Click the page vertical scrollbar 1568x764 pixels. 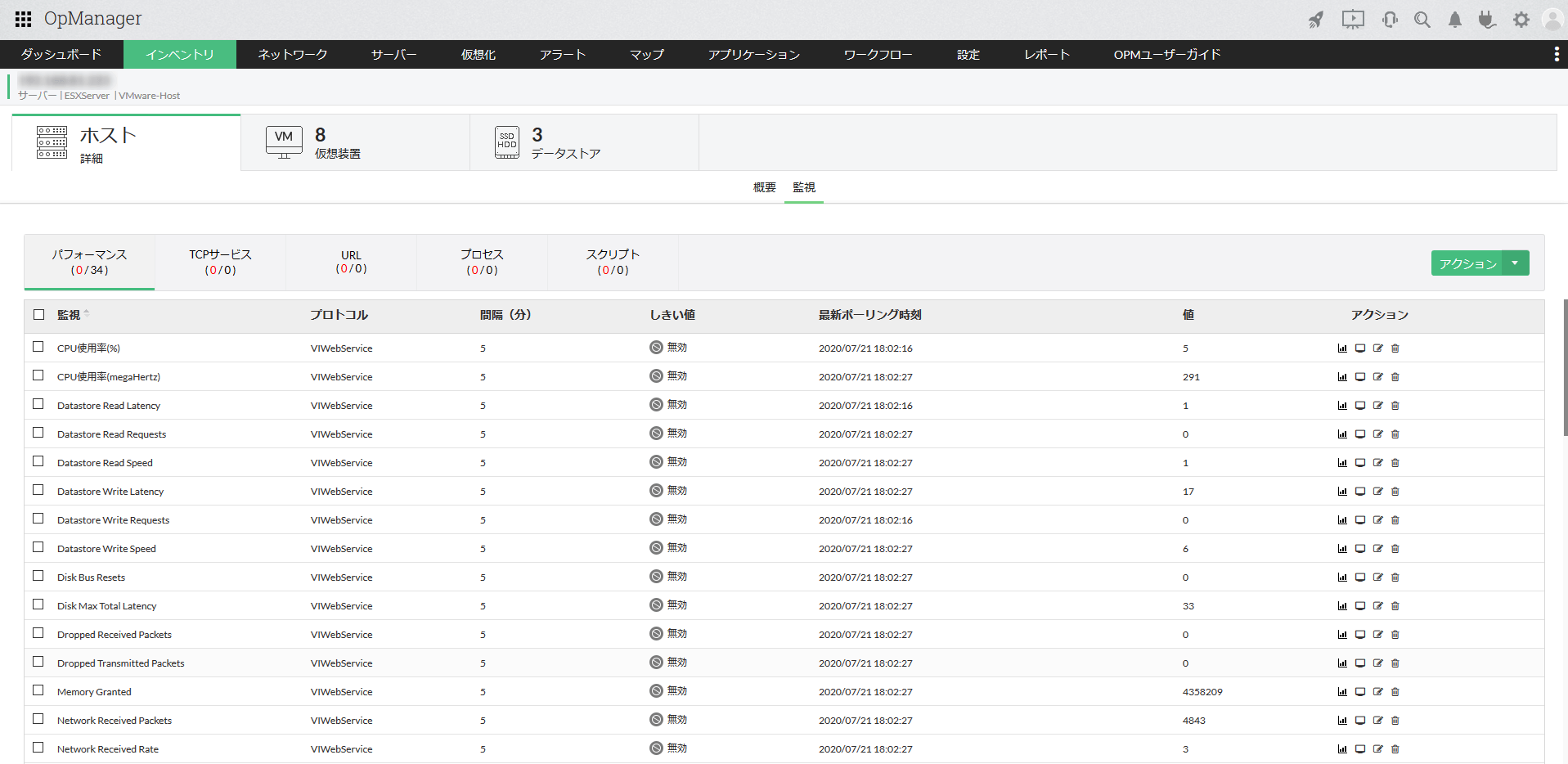coord(1565,368)
